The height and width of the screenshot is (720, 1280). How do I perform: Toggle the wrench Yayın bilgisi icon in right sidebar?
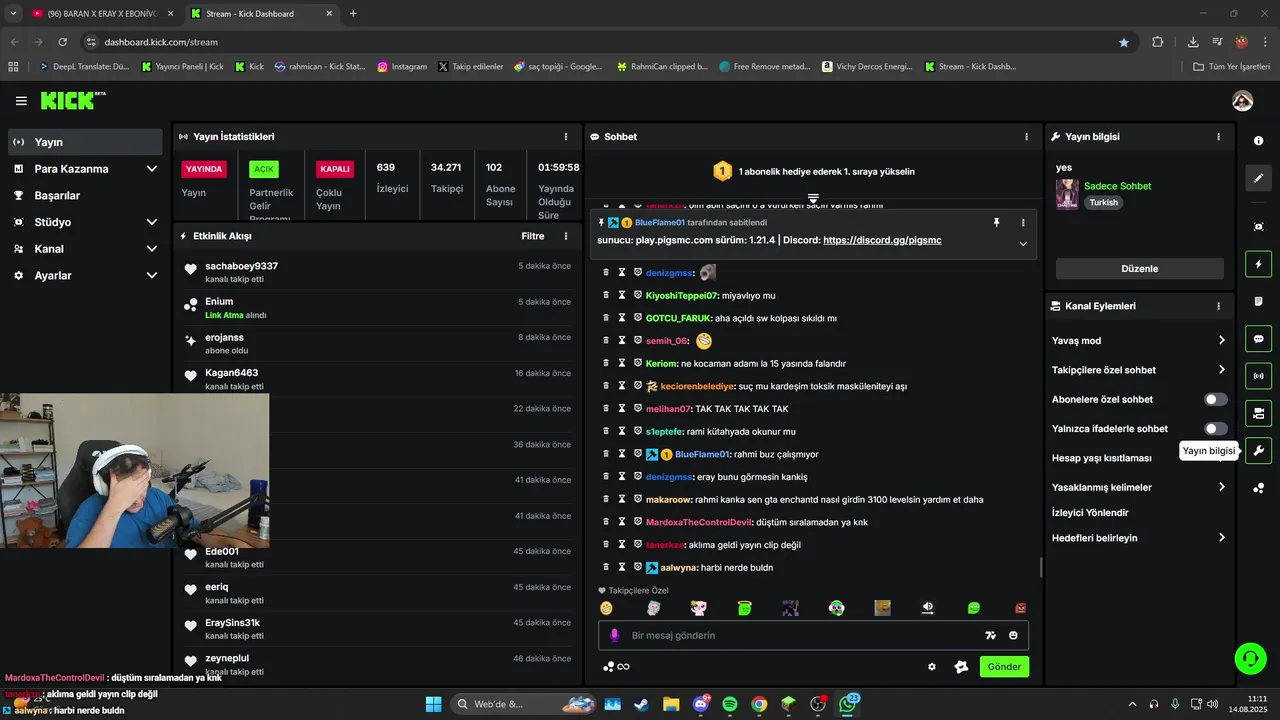pos(1259,451)
